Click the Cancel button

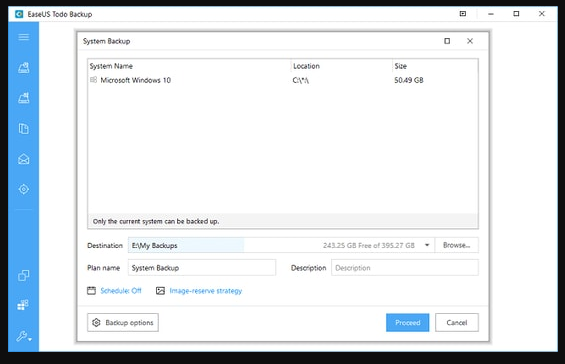coord(457,323)
